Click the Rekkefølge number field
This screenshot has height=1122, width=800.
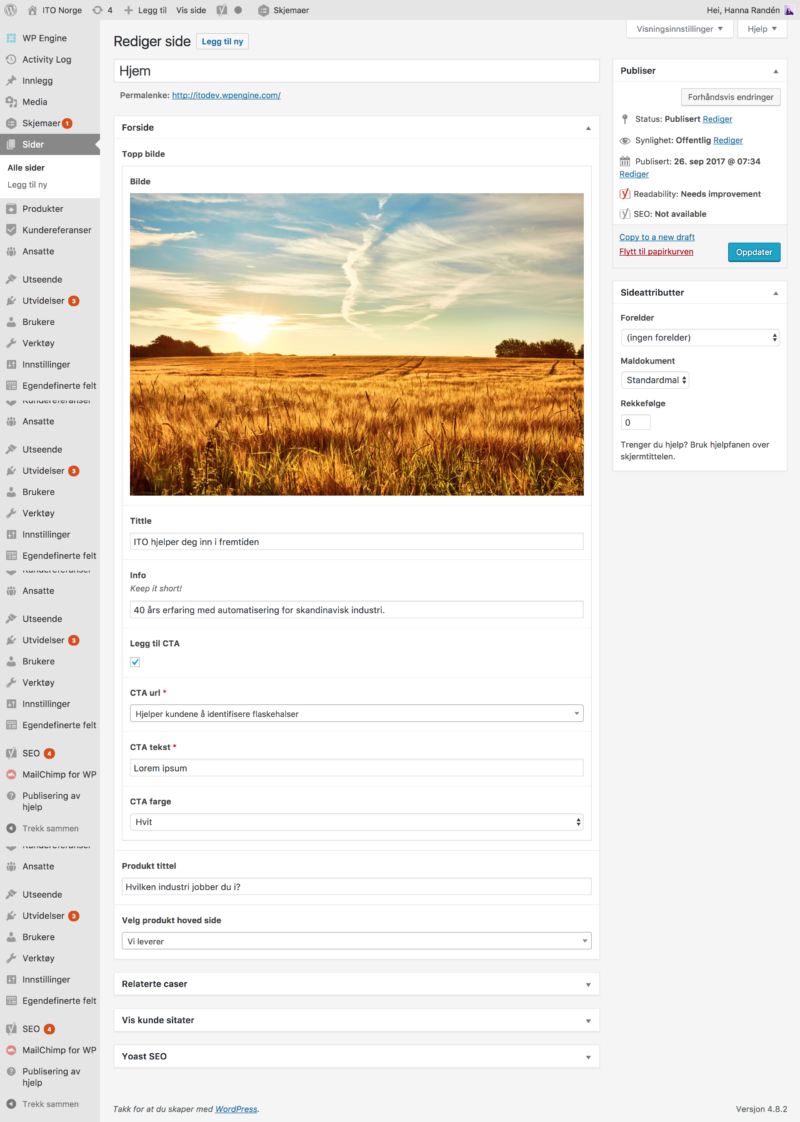635,422
